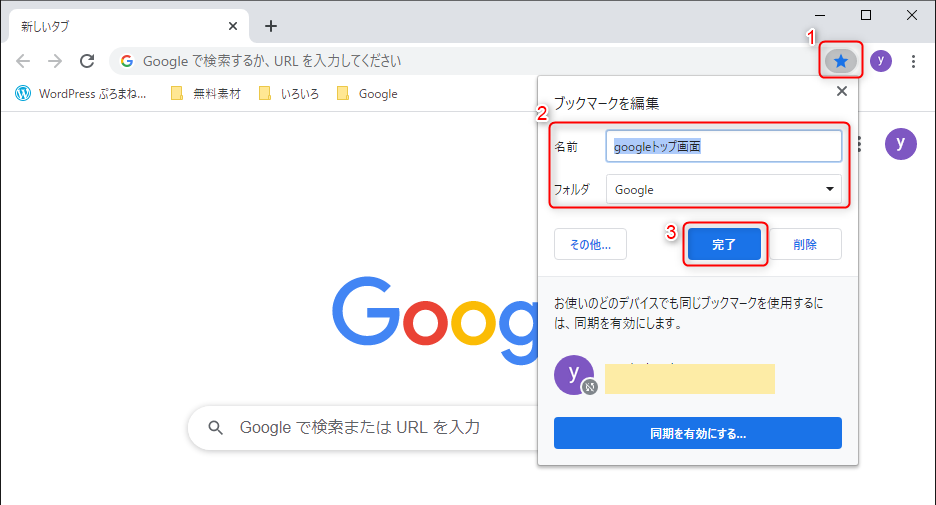Click the forward navigation arrow
The height and width of the screenshot is (505, 936).
[x=55, y=61]
